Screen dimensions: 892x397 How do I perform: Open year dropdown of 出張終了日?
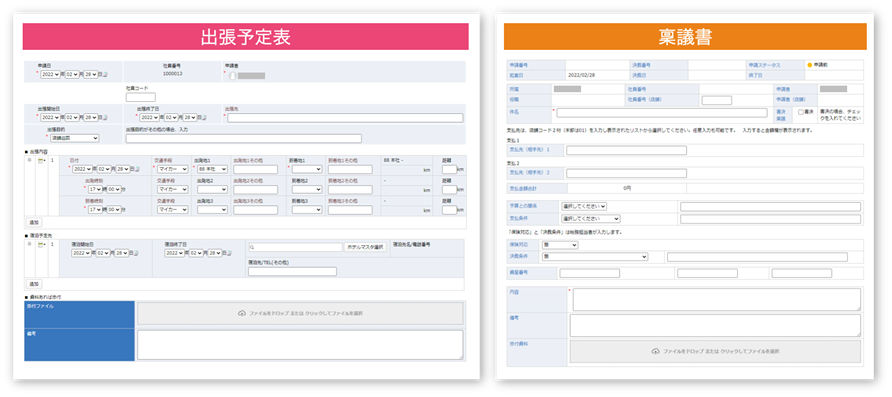[149, 118]
